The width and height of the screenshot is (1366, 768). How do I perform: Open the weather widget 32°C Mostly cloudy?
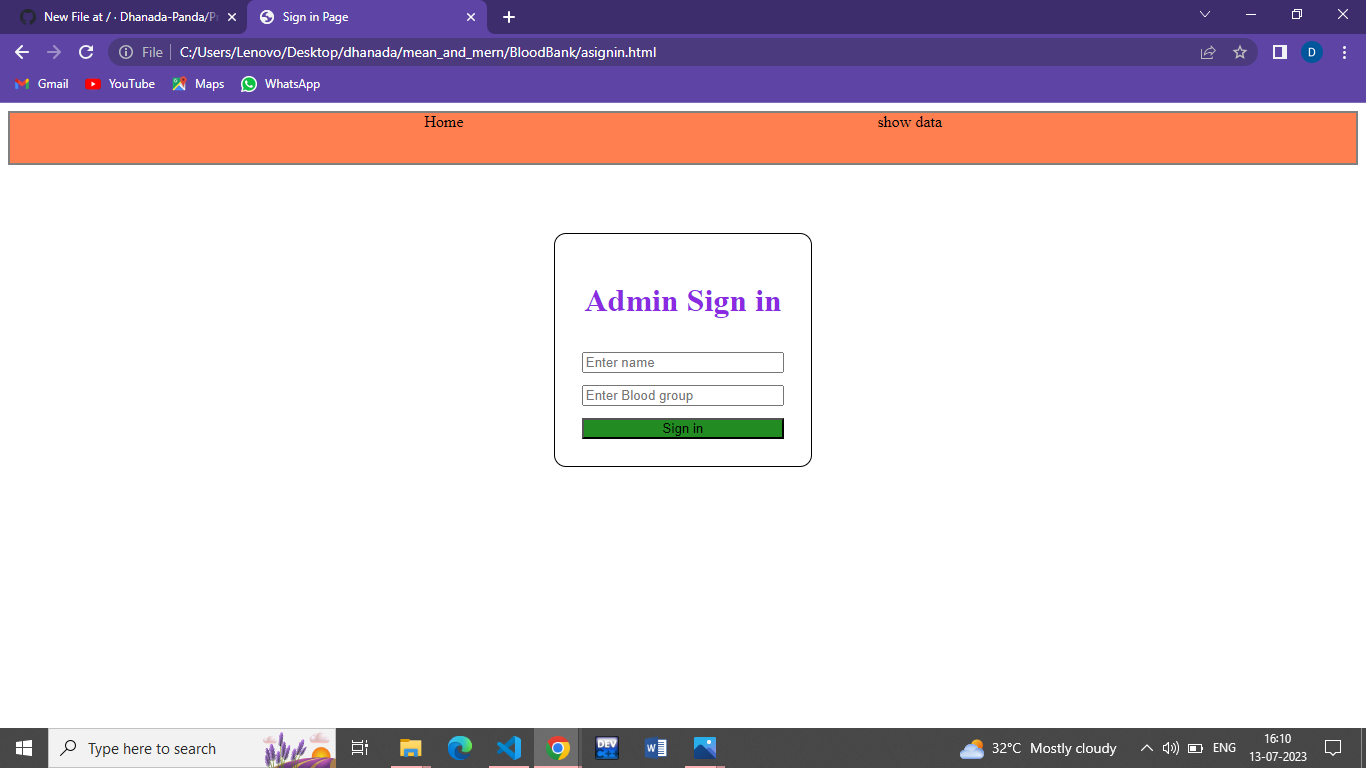[1038, 748]
